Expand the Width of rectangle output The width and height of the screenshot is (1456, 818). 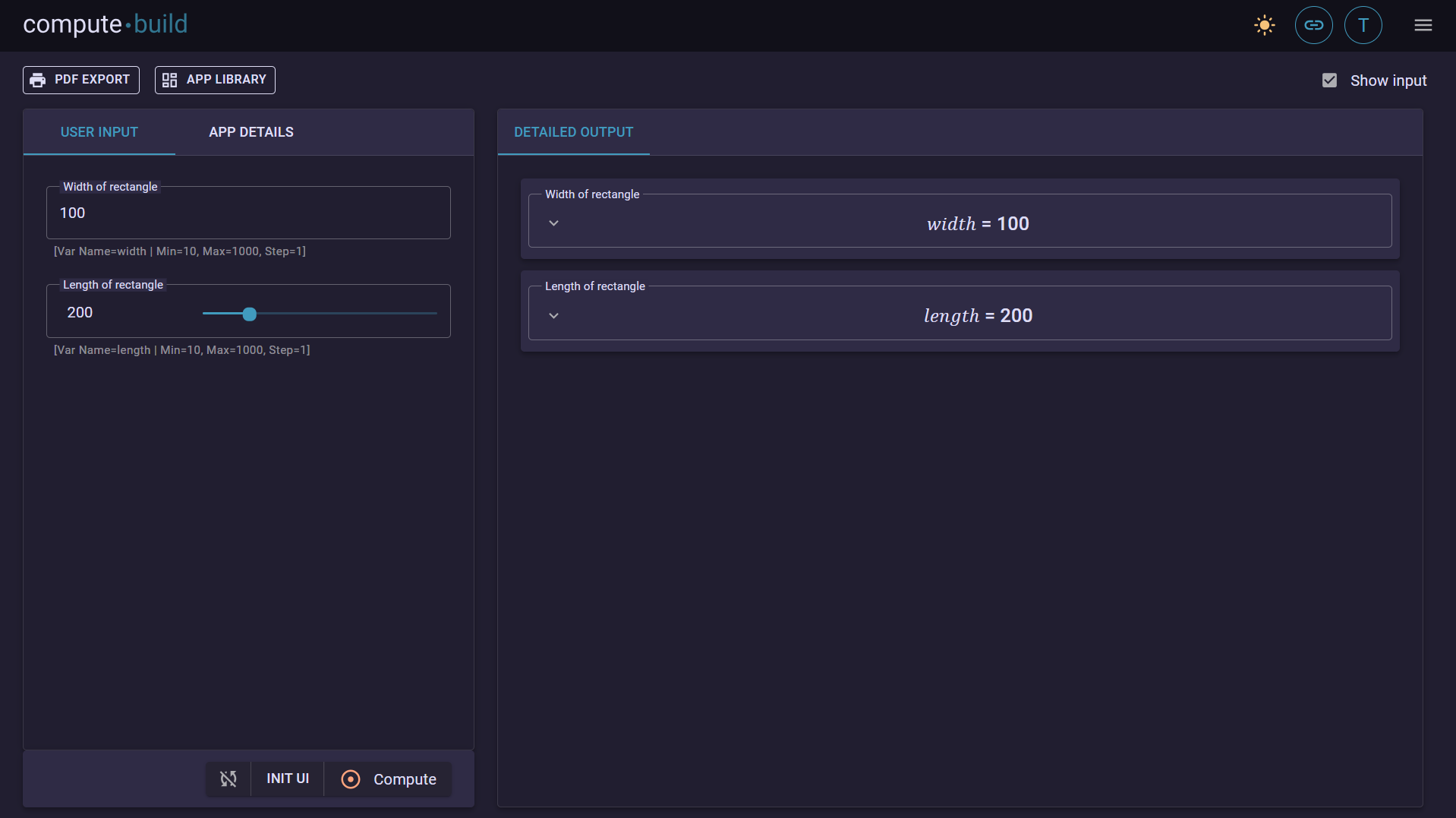point(553,223)
